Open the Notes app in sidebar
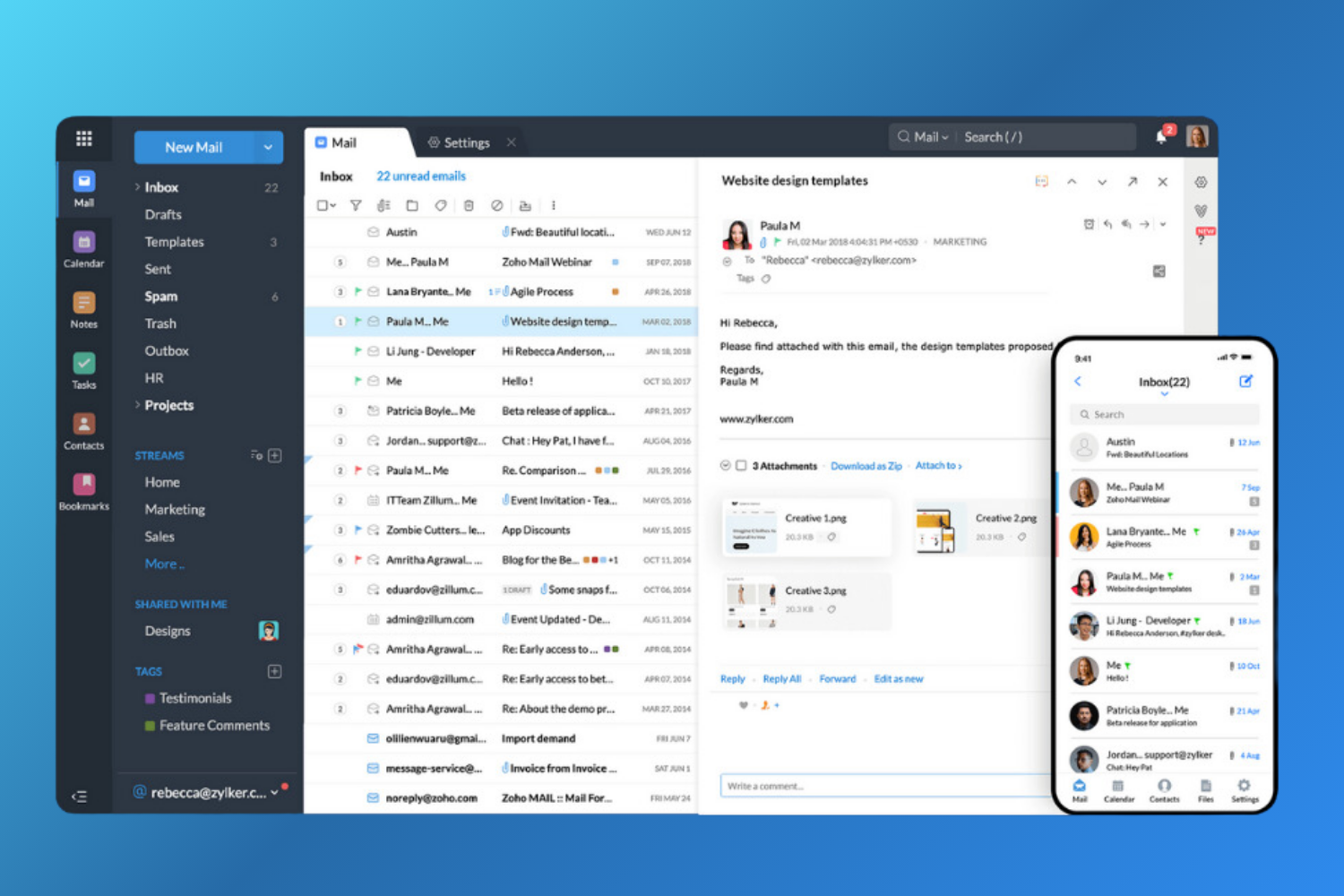Viewport: 1344px width, 896px height. 83,309
